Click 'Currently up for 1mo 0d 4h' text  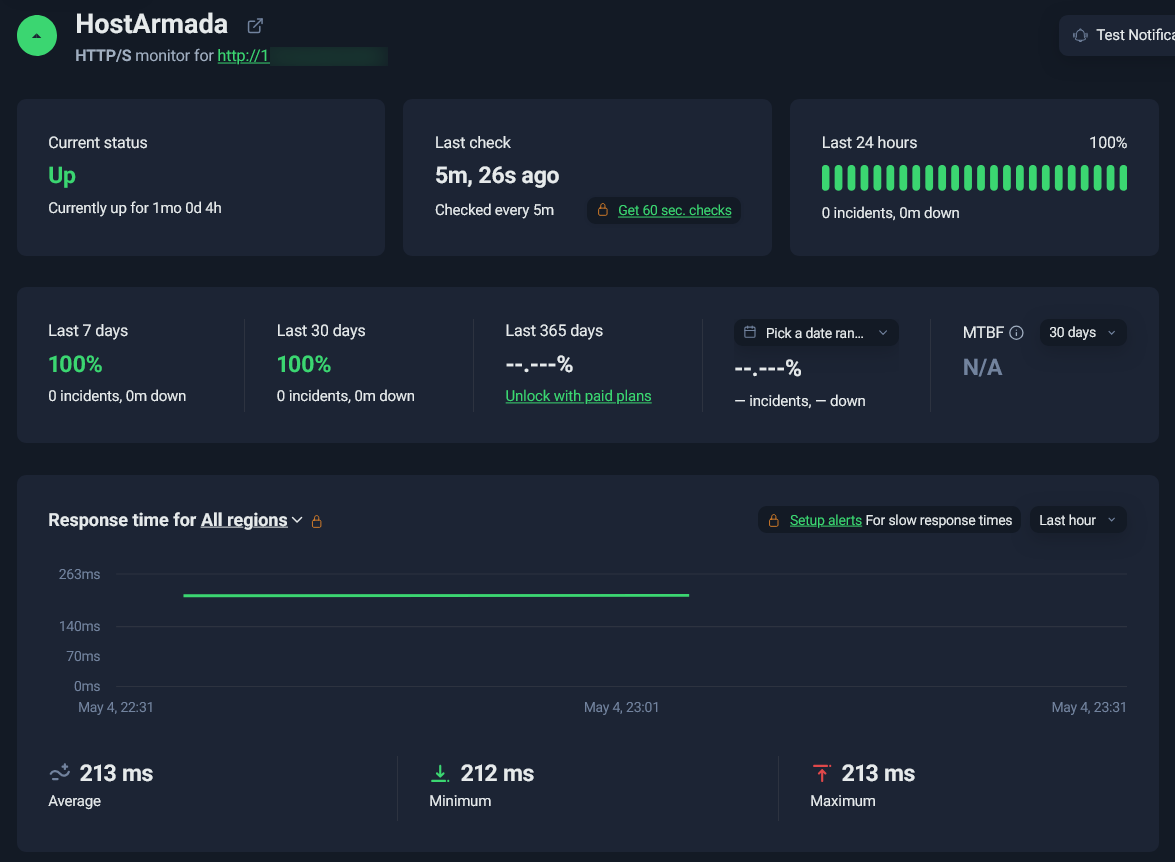pyautogui.click(x=135, y=208)
